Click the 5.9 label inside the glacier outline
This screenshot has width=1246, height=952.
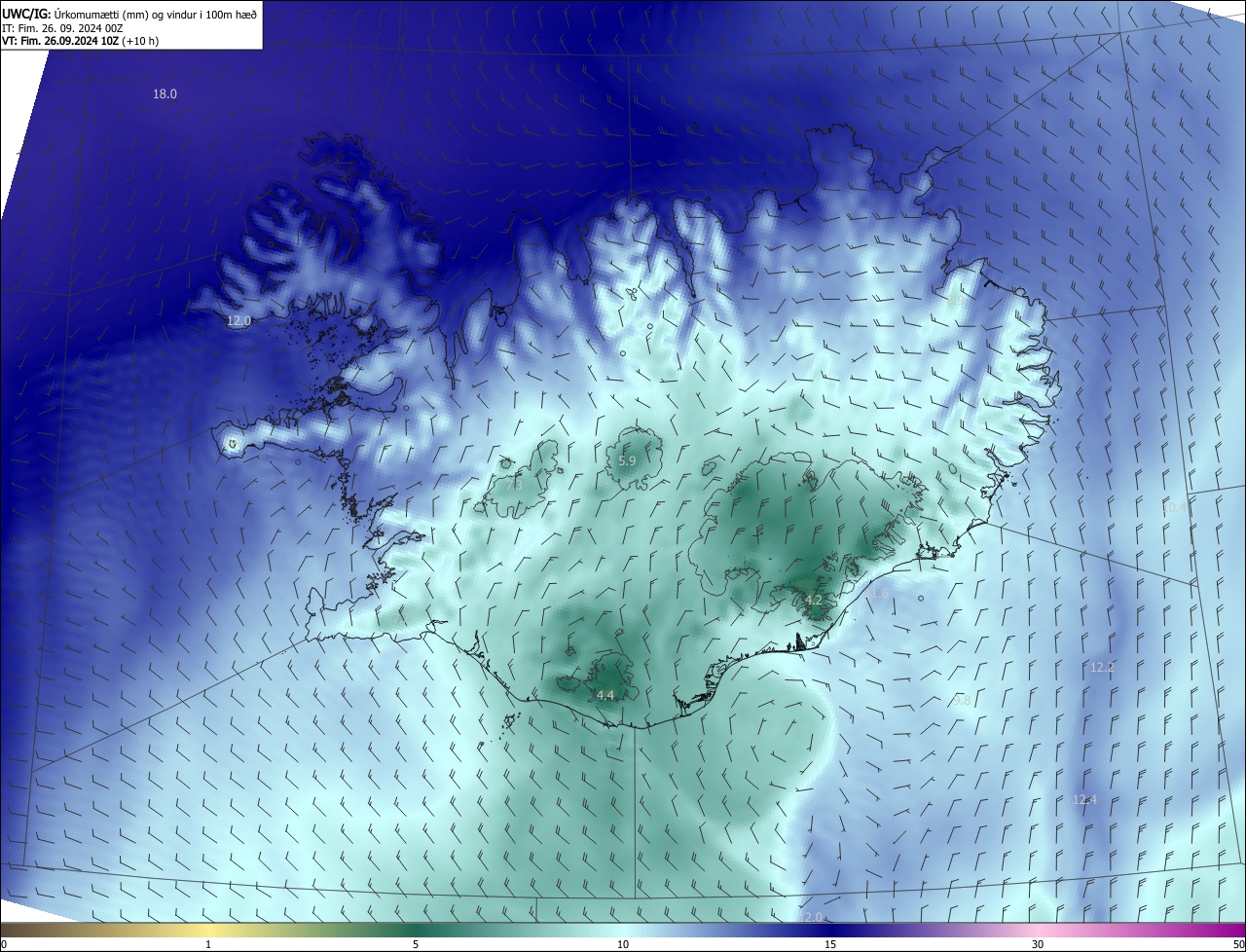tap(627, 460)
